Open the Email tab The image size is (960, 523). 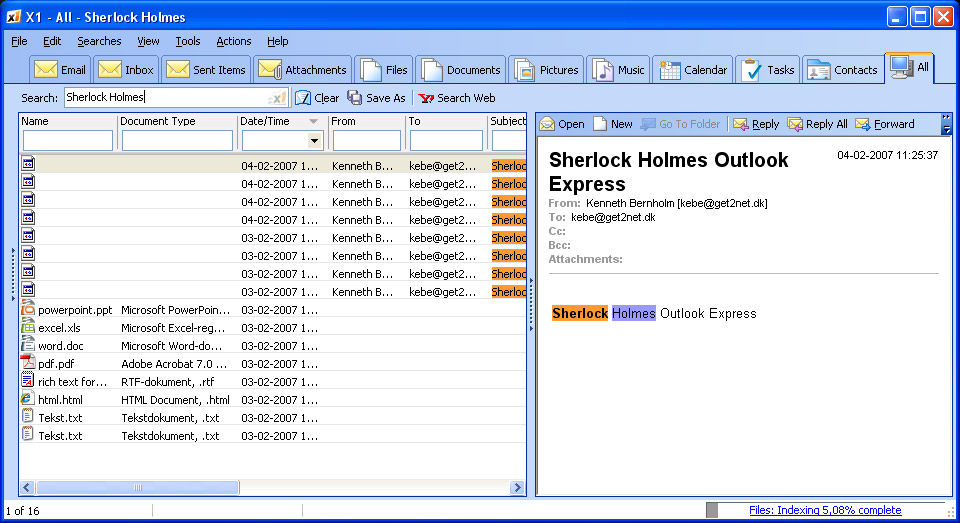tap(61, 70)
